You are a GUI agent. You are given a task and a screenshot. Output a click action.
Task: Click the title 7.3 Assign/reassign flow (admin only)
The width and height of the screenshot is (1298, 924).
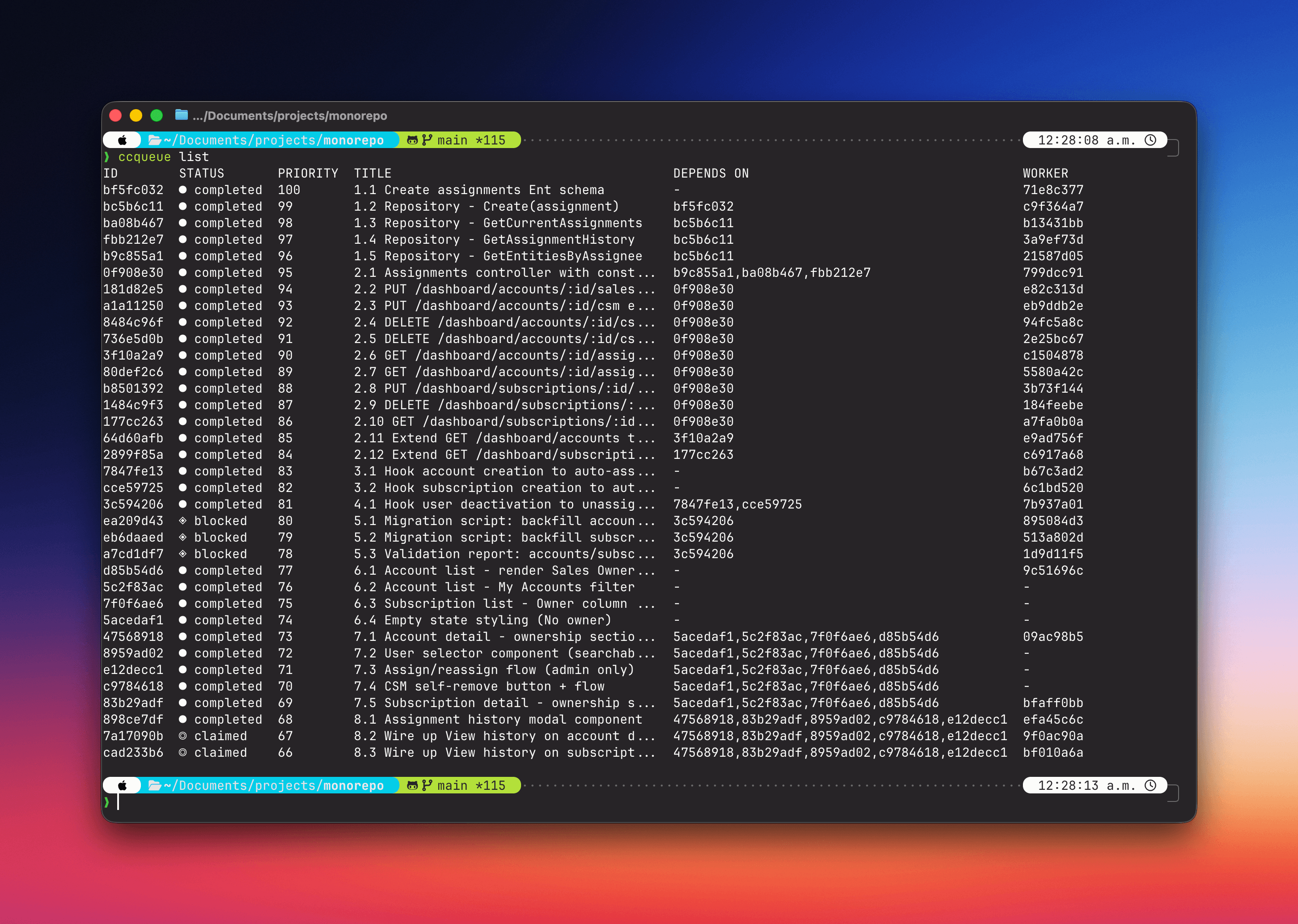[x=494, y=670]
